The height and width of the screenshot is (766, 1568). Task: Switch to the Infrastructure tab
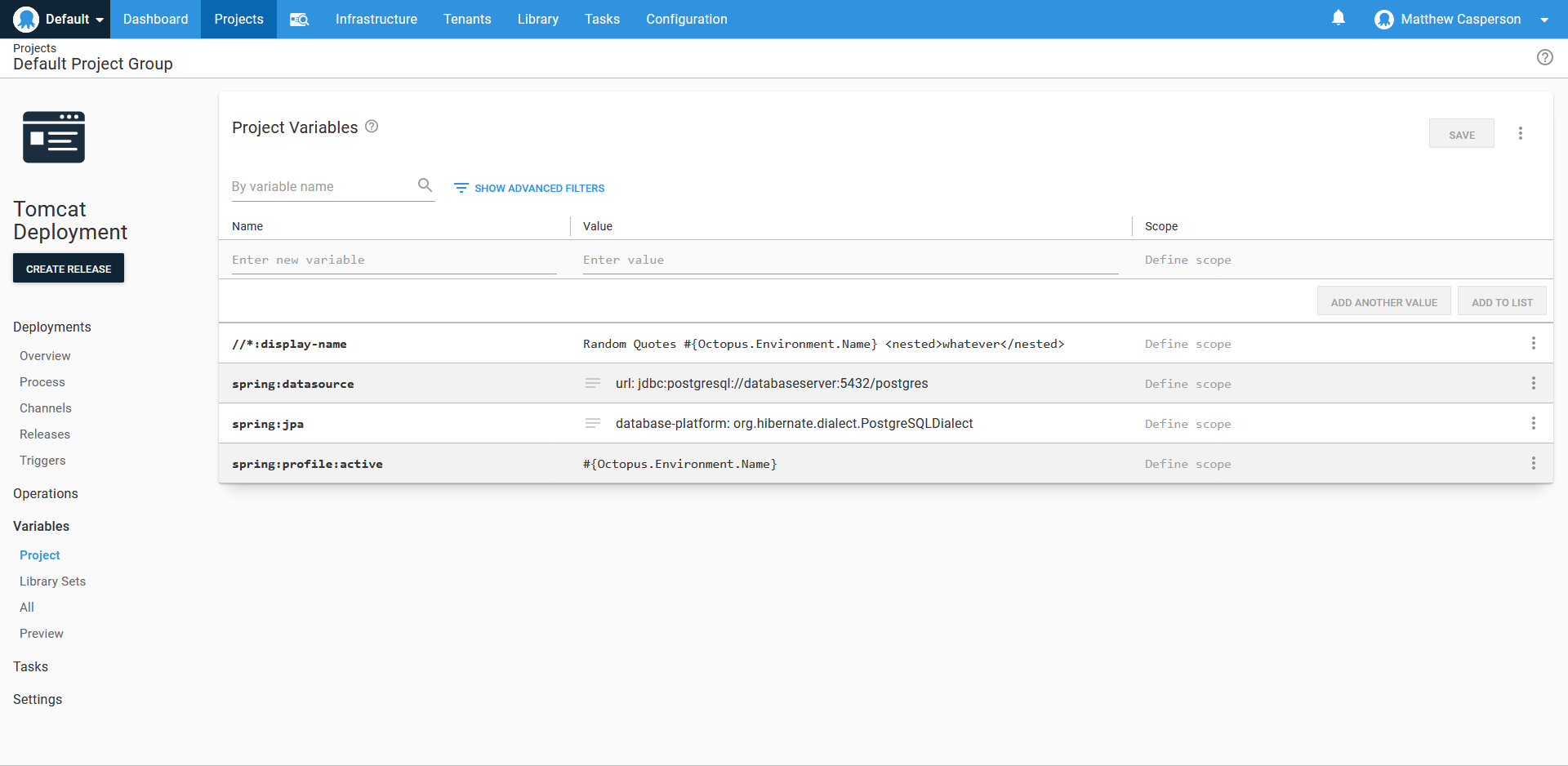click(376, 19)
